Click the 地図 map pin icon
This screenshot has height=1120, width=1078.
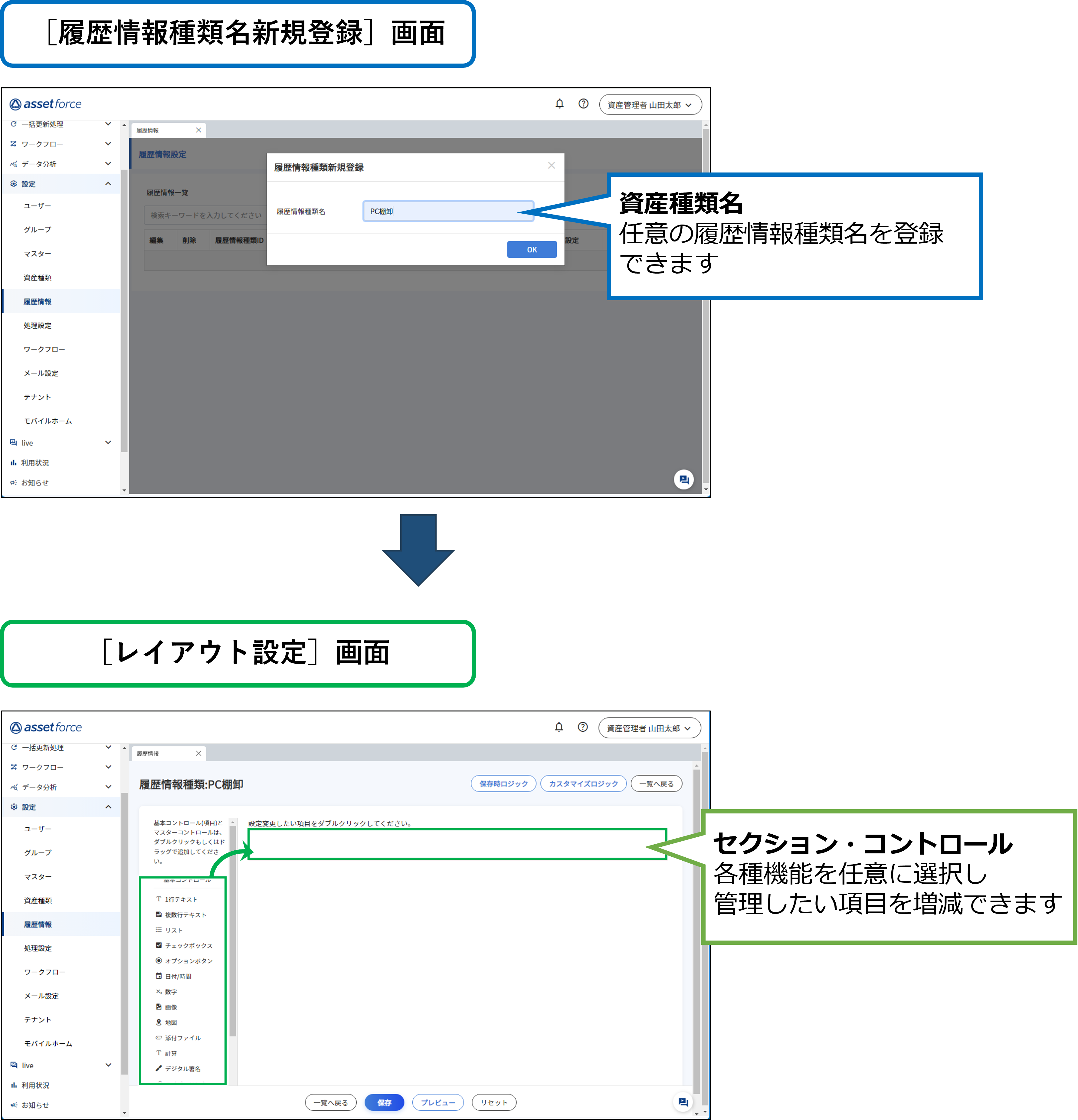[158, 1022]
